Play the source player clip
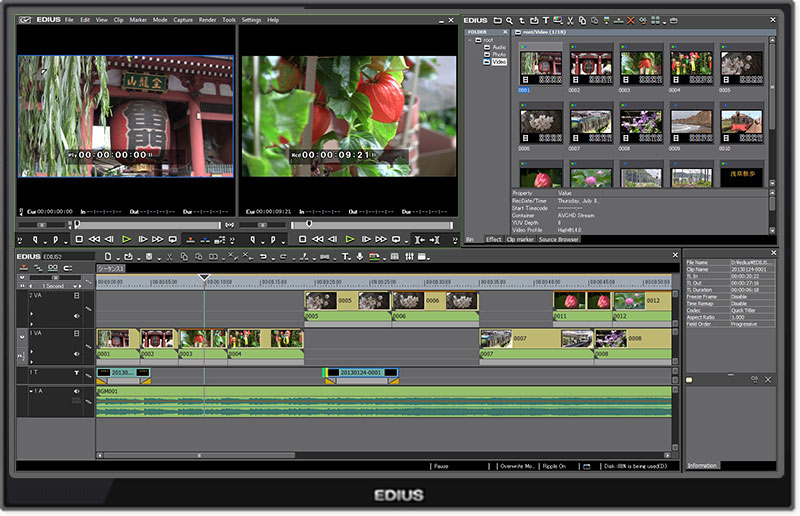Screen dimensions: 800x516 127,239
